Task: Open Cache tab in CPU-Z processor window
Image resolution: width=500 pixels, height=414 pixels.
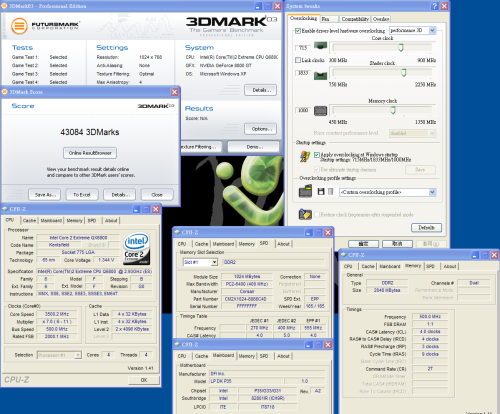Action: (29, 221)
